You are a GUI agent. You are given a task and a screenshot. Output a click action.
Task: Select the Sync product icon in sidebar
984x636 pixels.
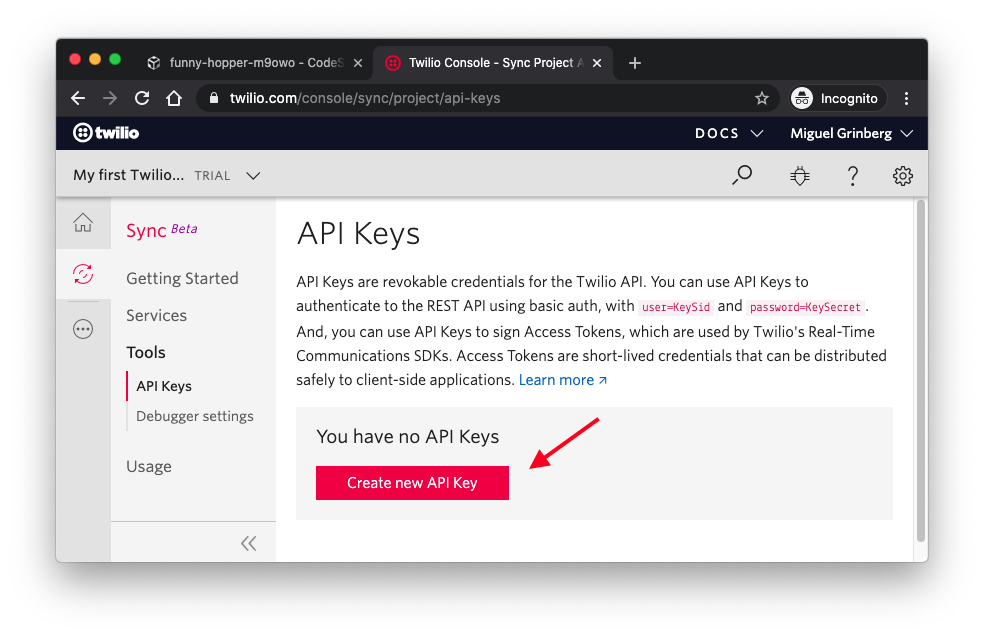point(83,274)
